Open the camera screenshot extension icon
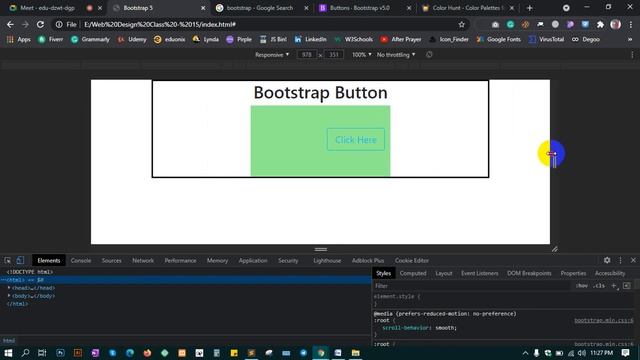640x360 pixels. point(495,24)
